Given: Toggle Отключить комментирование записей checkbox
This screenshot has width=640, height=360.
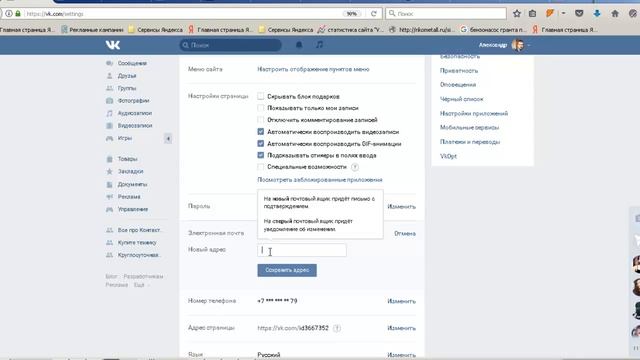Looking at the screenshot, I should (x=260, y=120).
